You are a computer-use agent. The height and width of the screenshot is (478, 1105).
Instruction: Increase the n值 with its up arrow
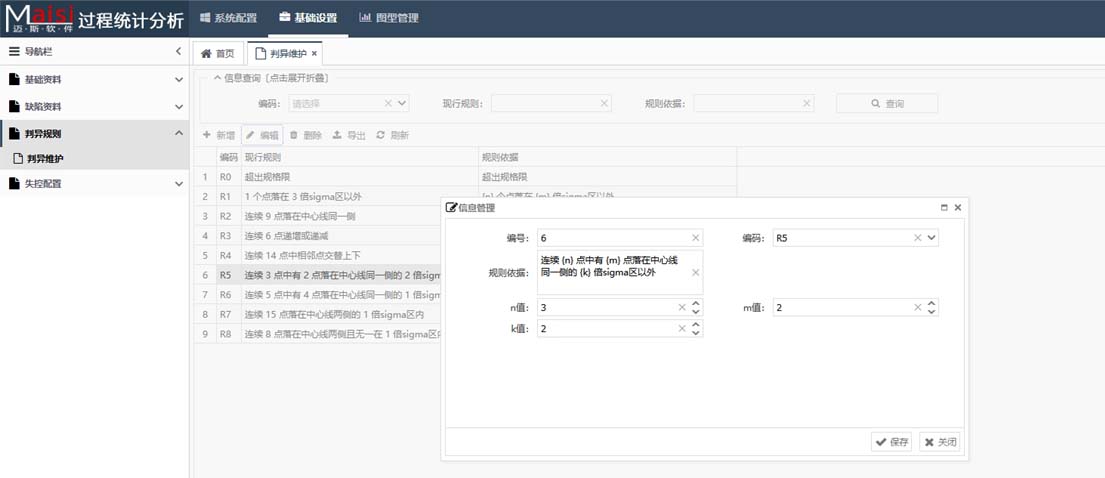696,303
